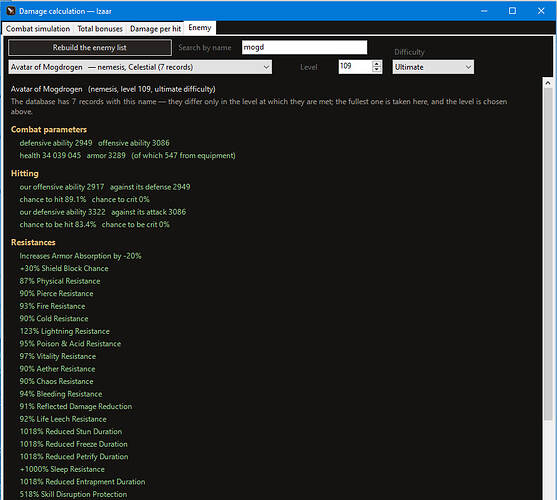Viewport: 557px width, 500px height.
Task: Maximize the Damage calculation window
Action: tap(512, 11)
